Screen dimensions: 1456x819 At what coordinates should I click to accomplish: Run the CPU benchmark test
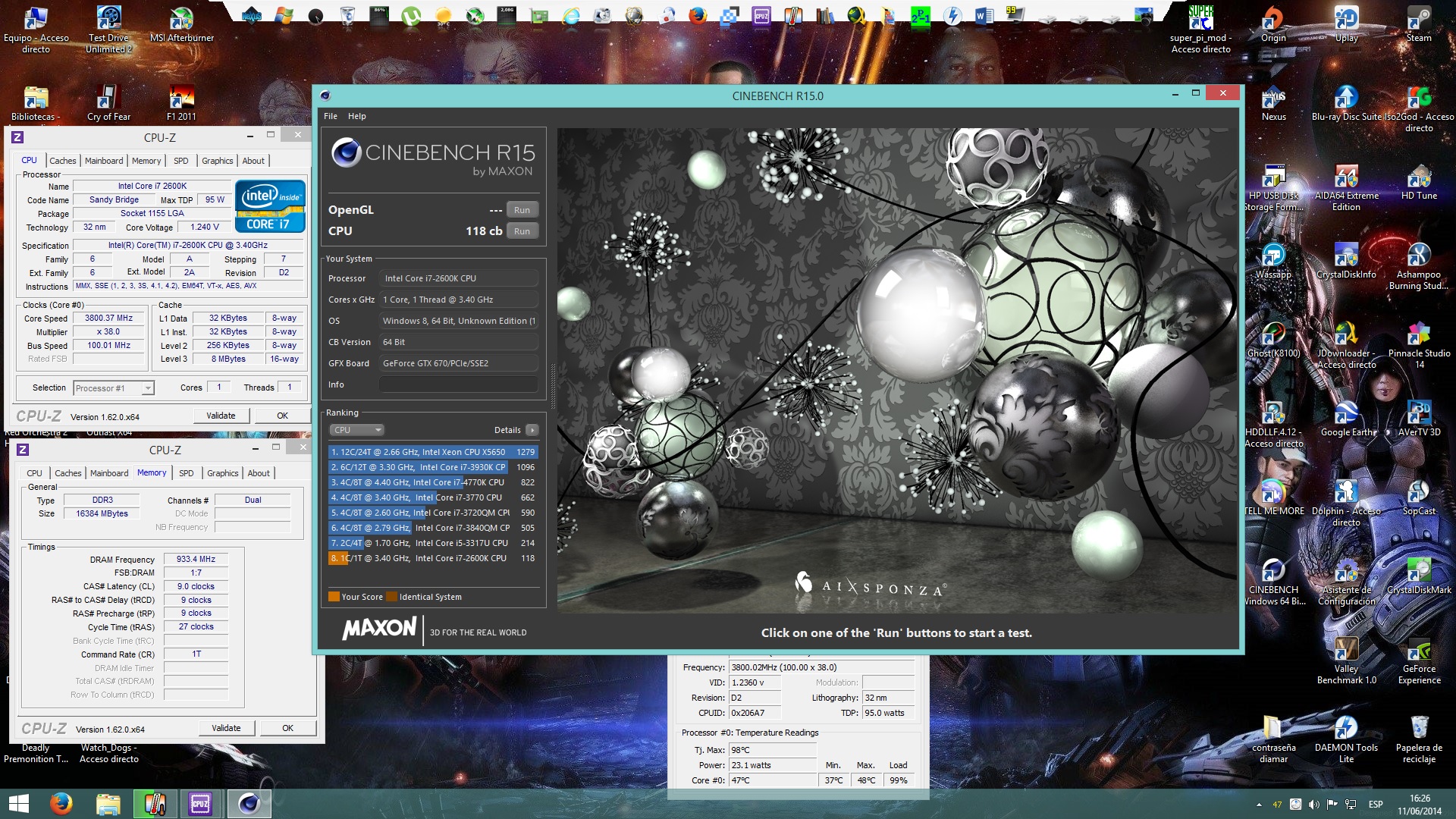(x=522, y=231)
